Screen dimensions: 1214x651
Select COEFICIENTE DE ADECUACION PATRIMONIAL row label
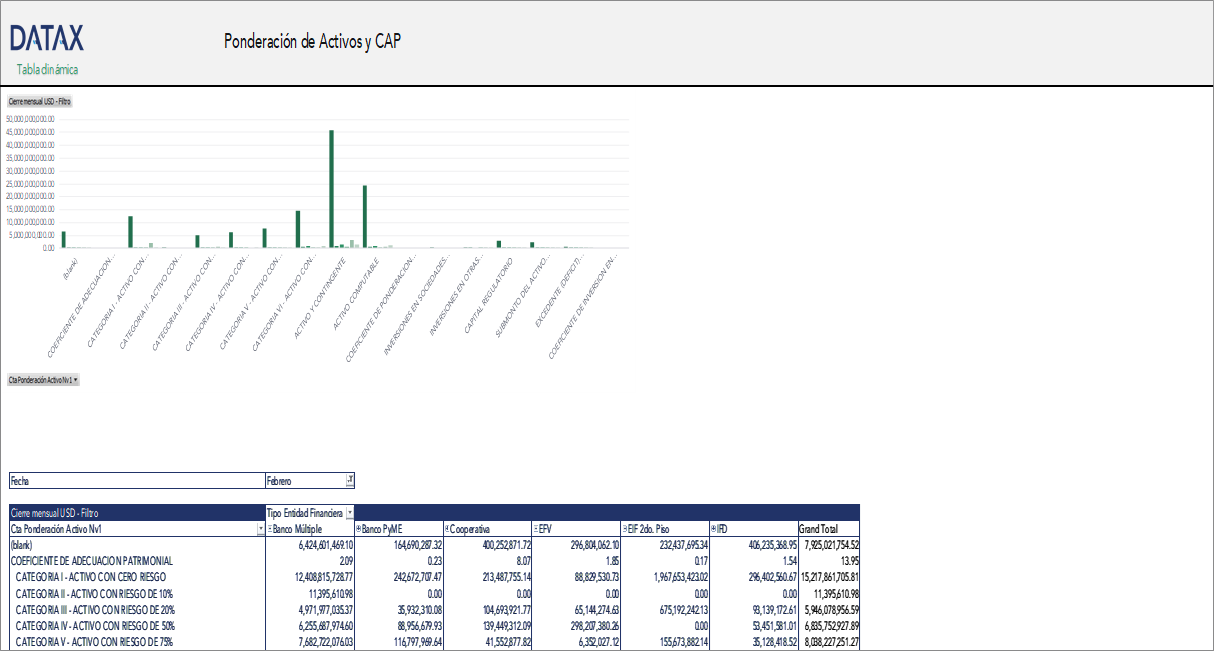91,561
